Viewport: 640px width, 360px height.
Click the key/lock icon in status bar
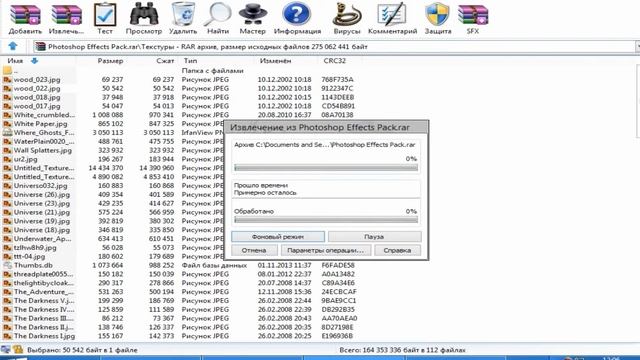(x=18, y=349)
